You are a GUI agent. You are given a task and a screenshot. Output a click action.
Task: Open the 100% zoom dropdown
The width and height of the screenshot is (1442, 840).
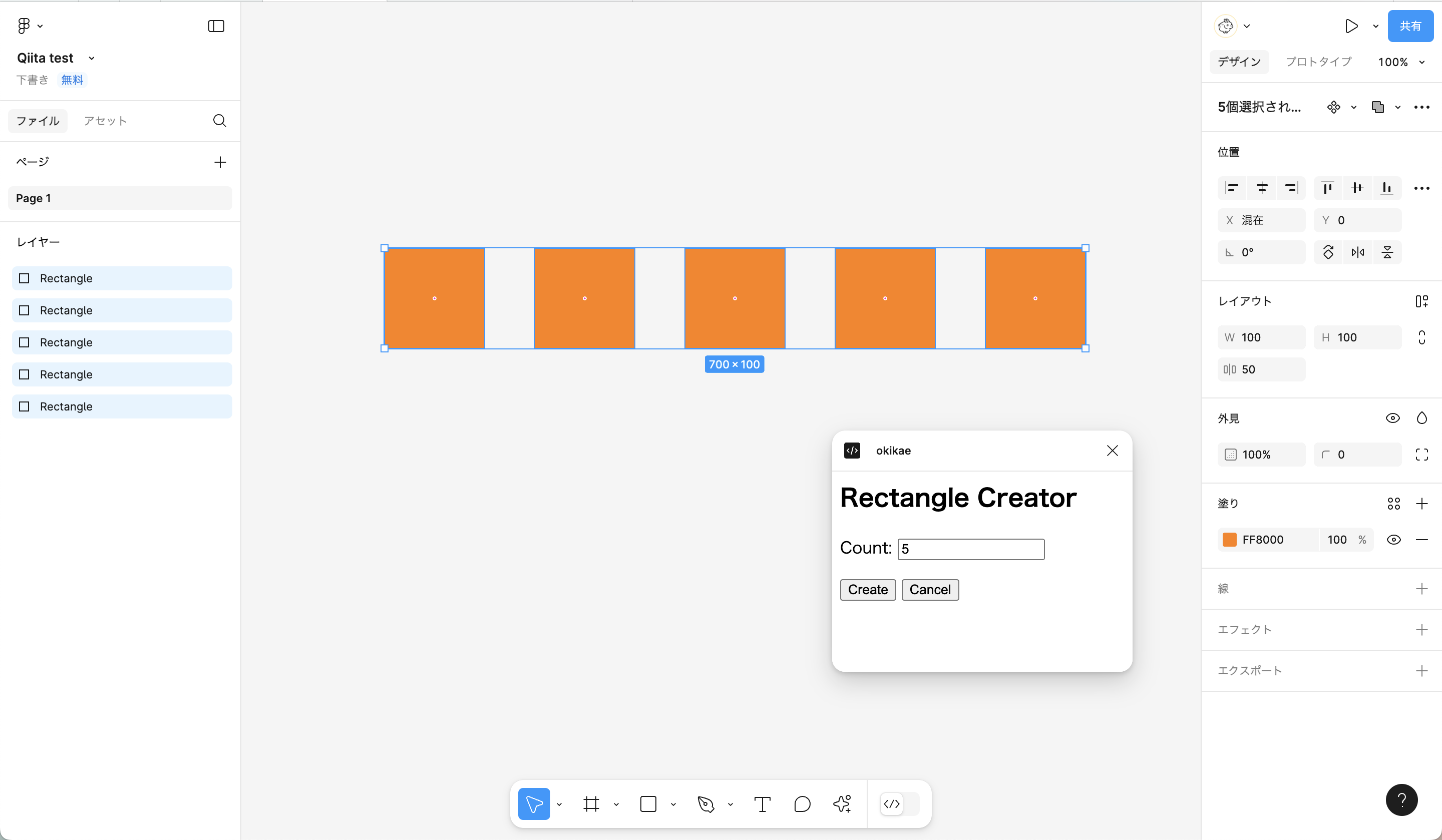tap(1401, 62)
